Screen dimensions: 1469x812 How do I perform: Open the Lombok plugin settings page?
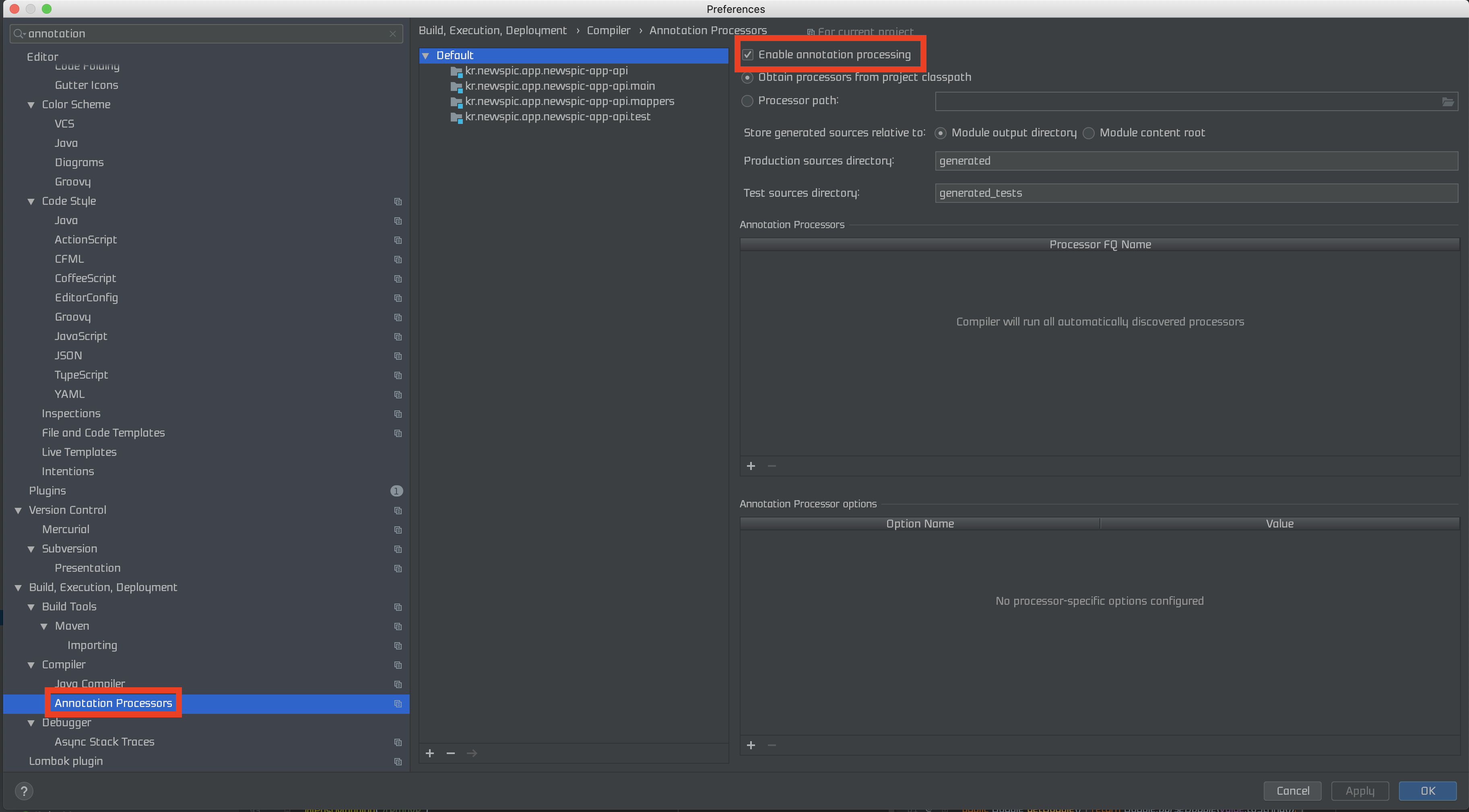point(66,760)
